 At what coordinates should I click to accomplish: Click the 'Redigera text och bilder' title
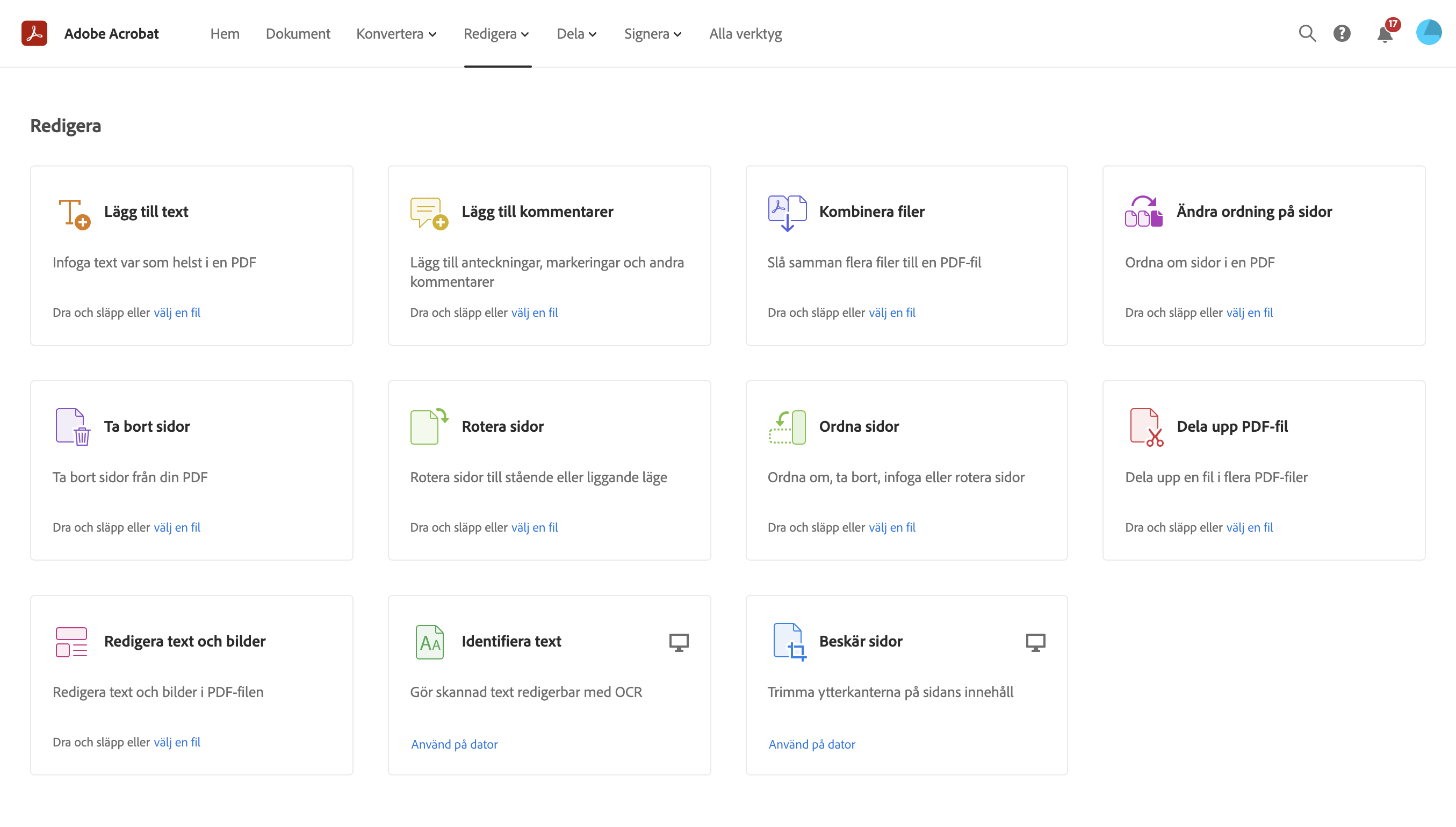tap(185, 641)
